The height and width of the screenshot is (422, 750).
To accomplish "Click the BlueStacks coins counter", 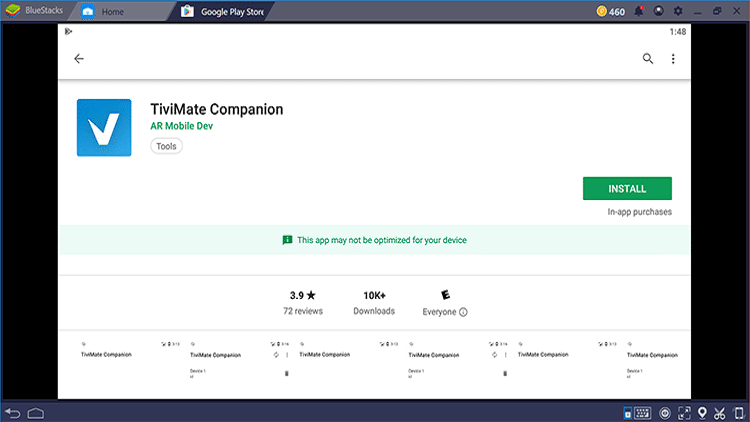I will [x=611, y=11].
